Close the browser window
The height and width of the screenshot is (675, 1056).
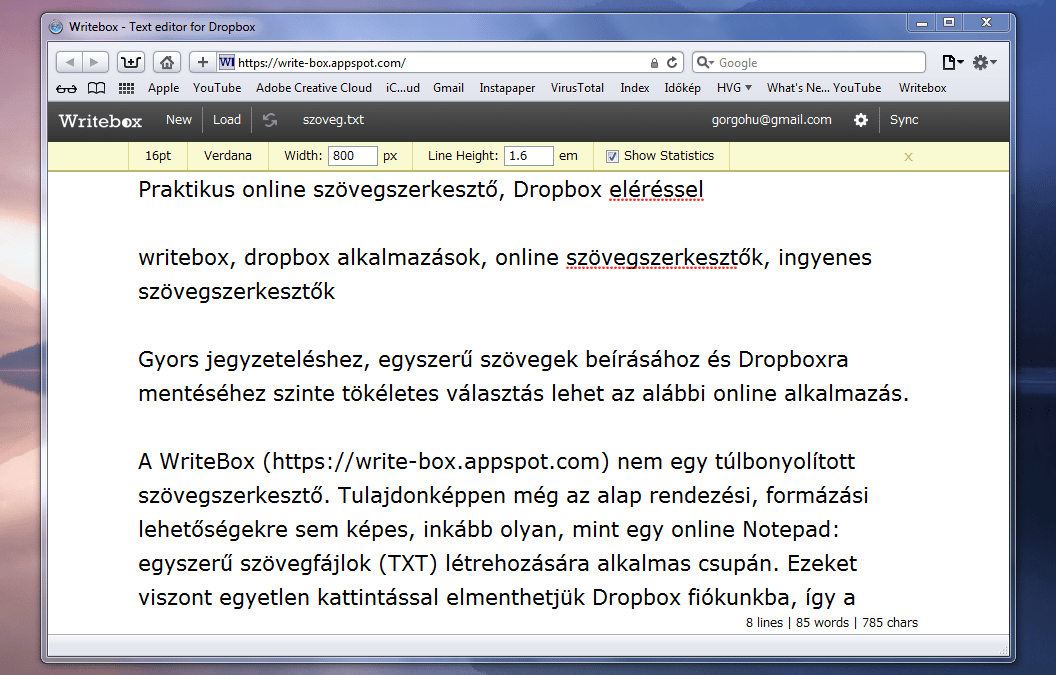986,23
